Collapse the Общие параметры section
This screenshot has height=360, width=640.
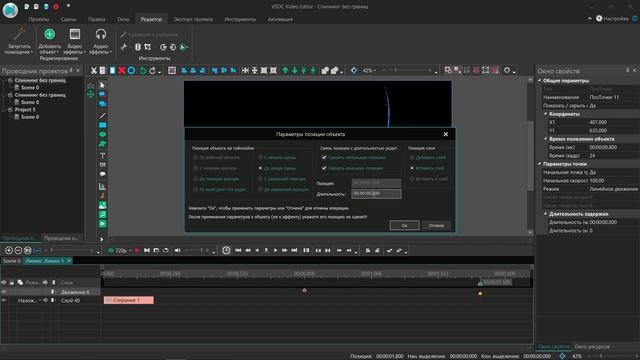540,81
